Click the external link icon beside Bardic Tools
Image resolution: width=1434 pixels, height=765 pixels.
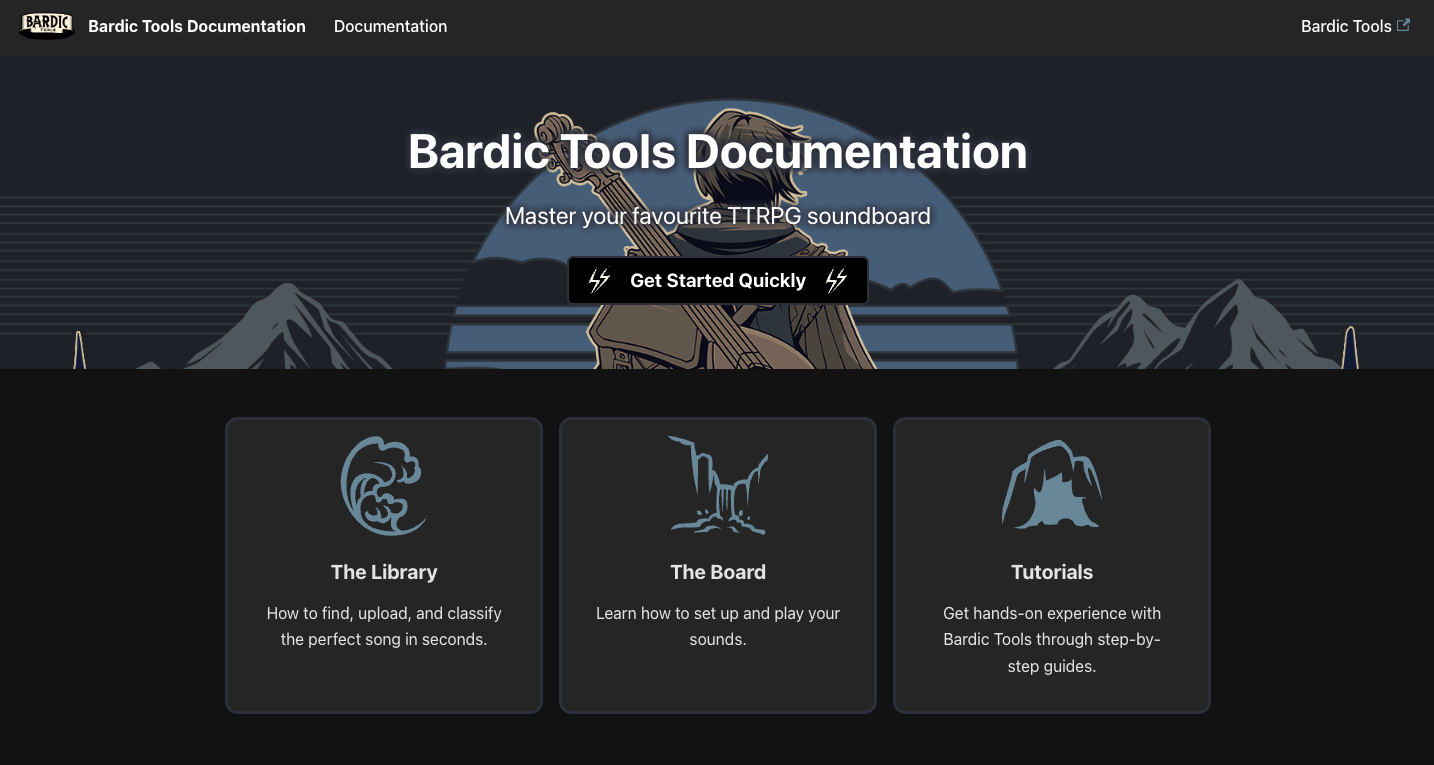pyautogui.click(x=1403, y=26)
